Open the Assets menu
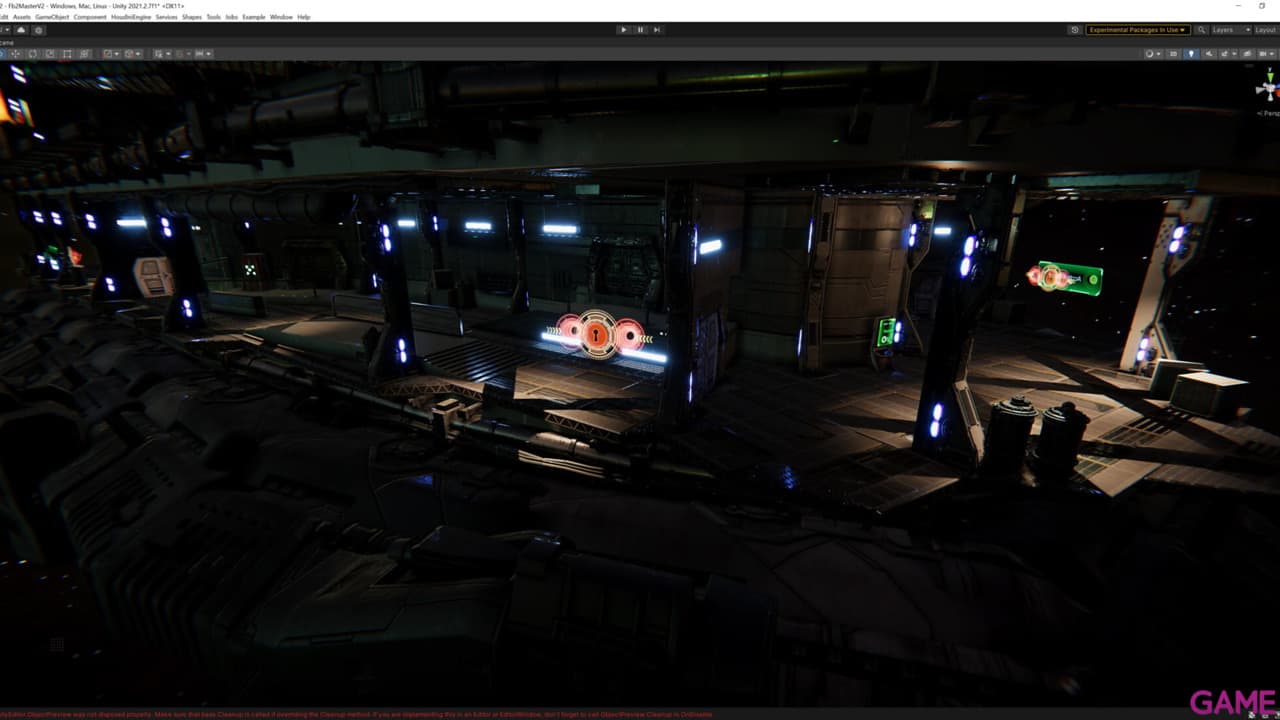The image size is (1280, 720). click(x=21, y=17)
